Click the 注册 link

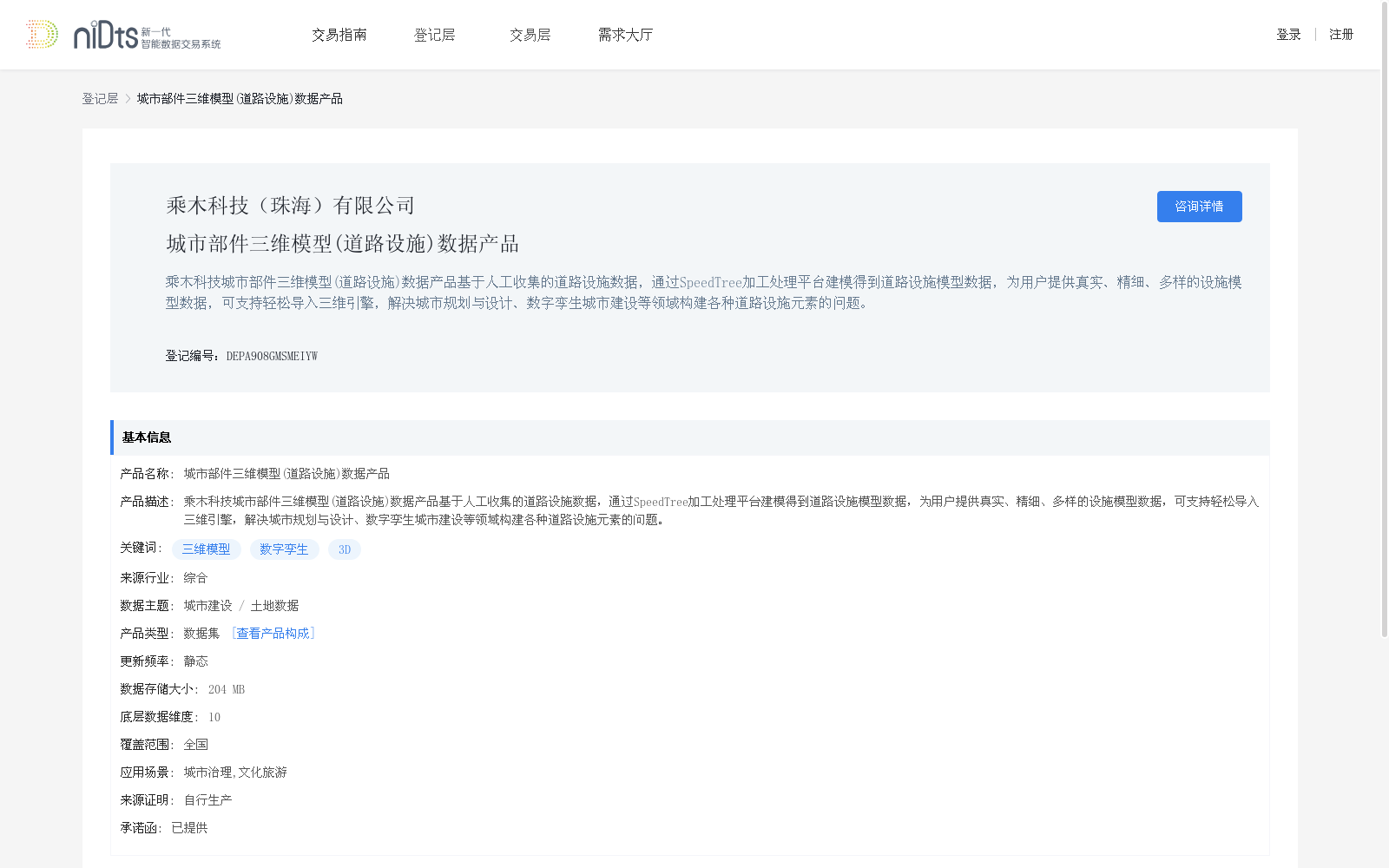1341,35
